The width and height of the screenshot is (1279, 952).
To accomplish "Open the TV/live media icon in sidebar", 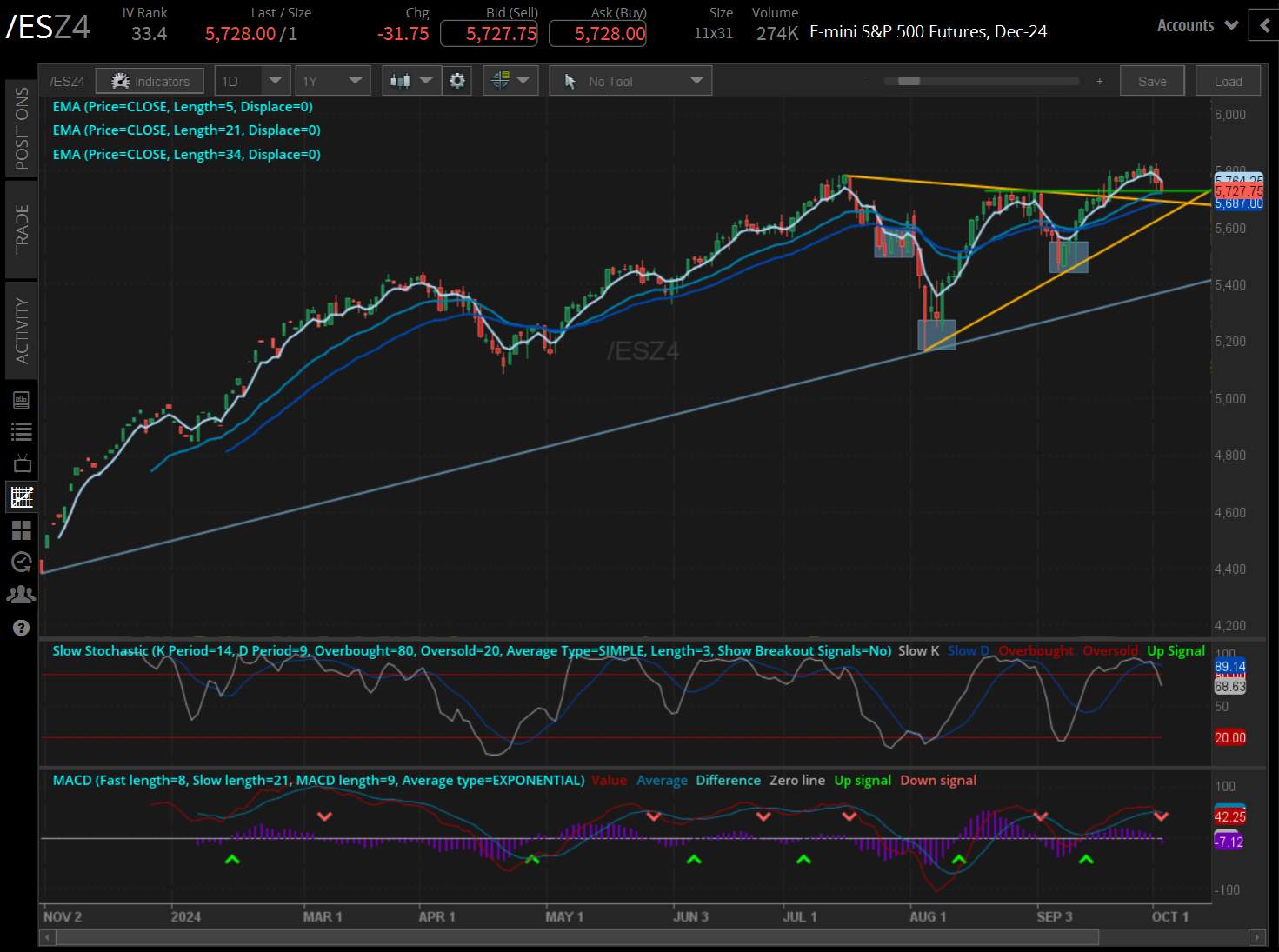I will 22,463.
